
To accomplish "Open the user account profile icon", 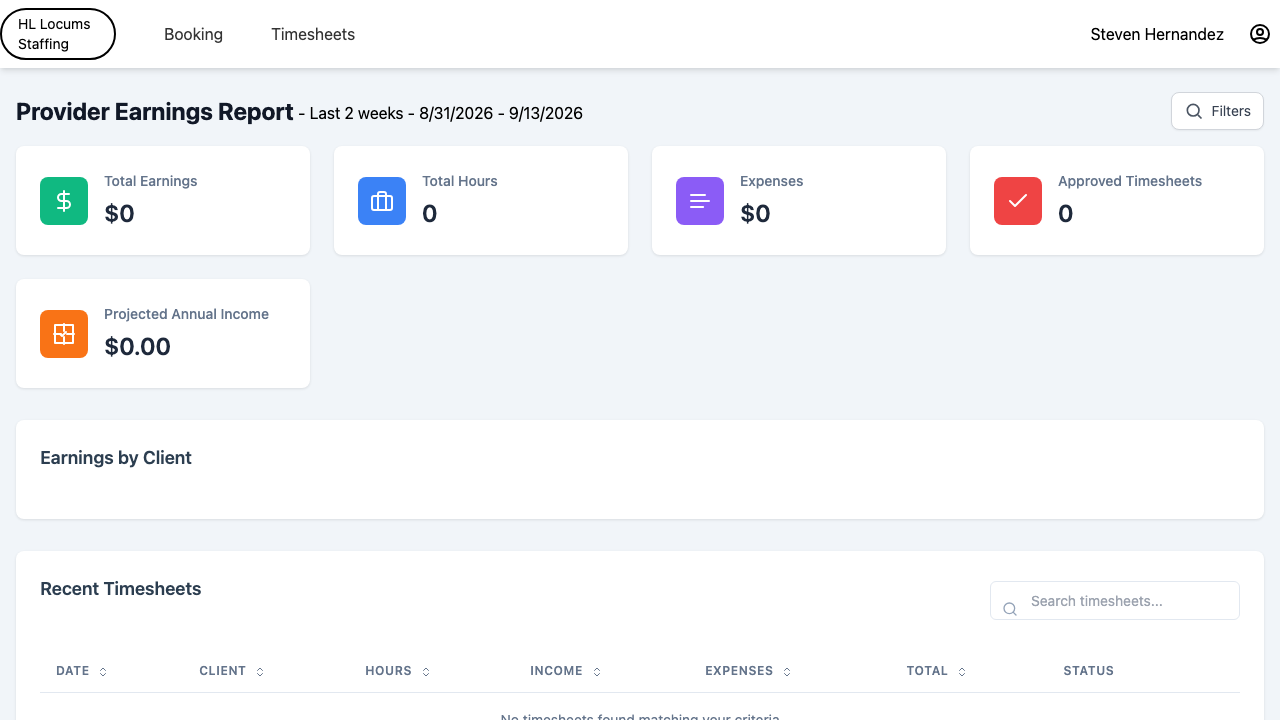I will (x=1260, y=34).
